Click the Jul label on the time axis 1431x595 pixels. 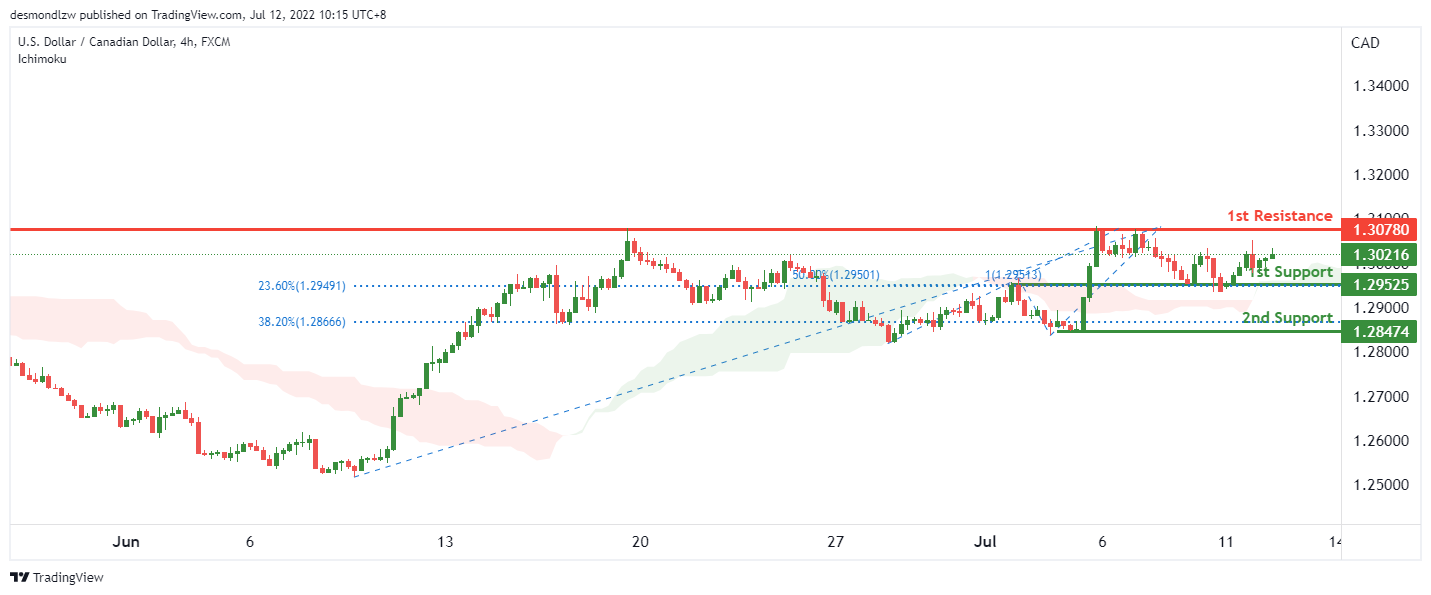click(x=987, y=542)
